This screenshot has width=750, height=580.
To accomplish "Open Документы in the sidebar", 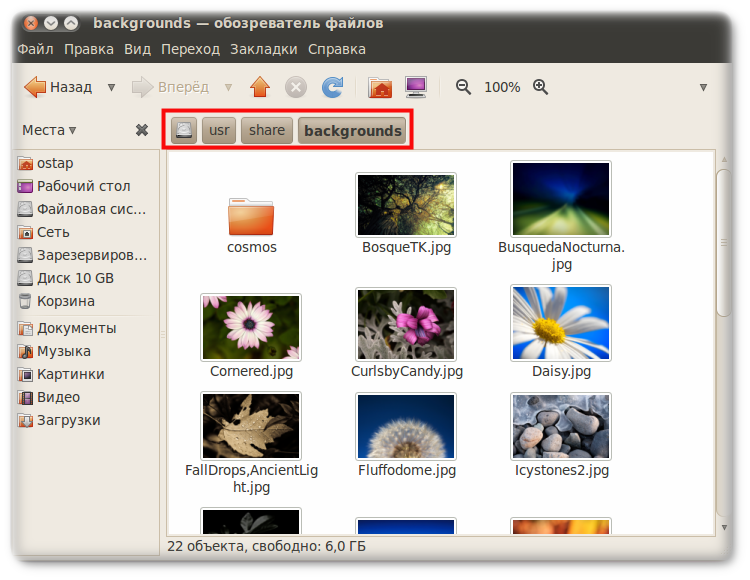I will coord(76,328).
